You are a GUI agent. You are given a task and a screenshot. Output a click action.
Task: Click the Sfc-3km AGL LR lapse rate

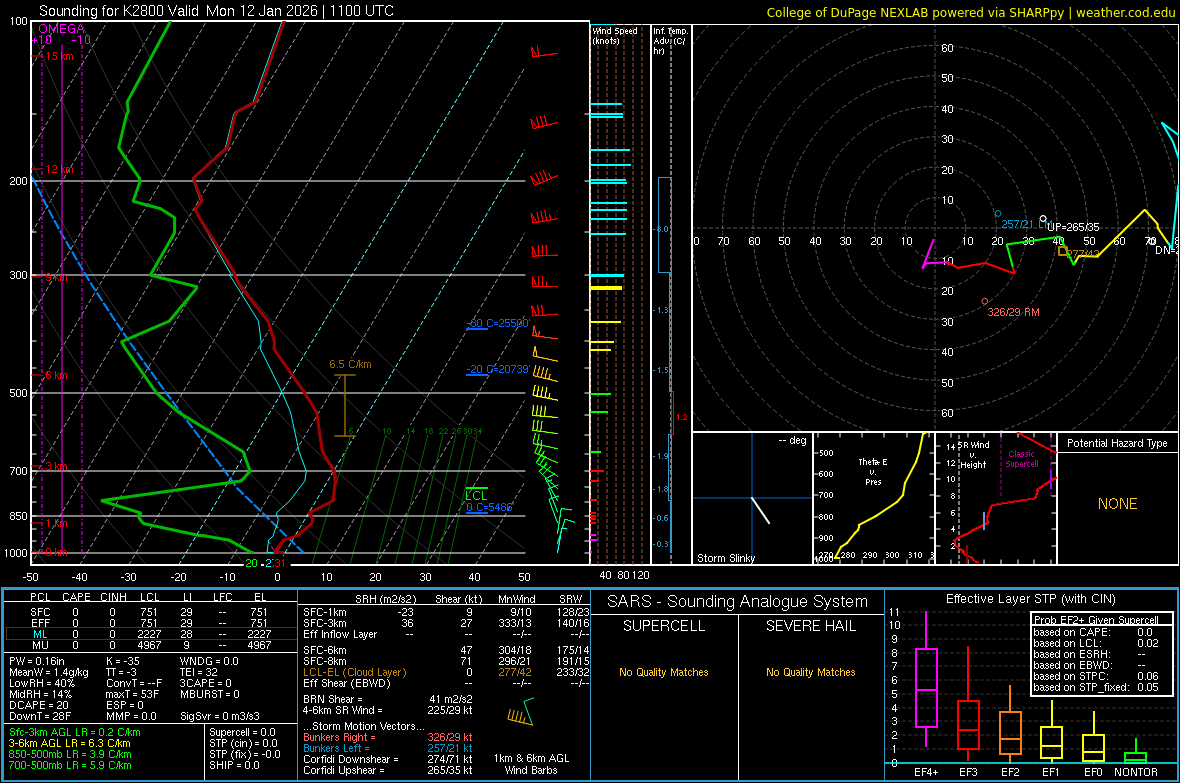coord(75,732)
